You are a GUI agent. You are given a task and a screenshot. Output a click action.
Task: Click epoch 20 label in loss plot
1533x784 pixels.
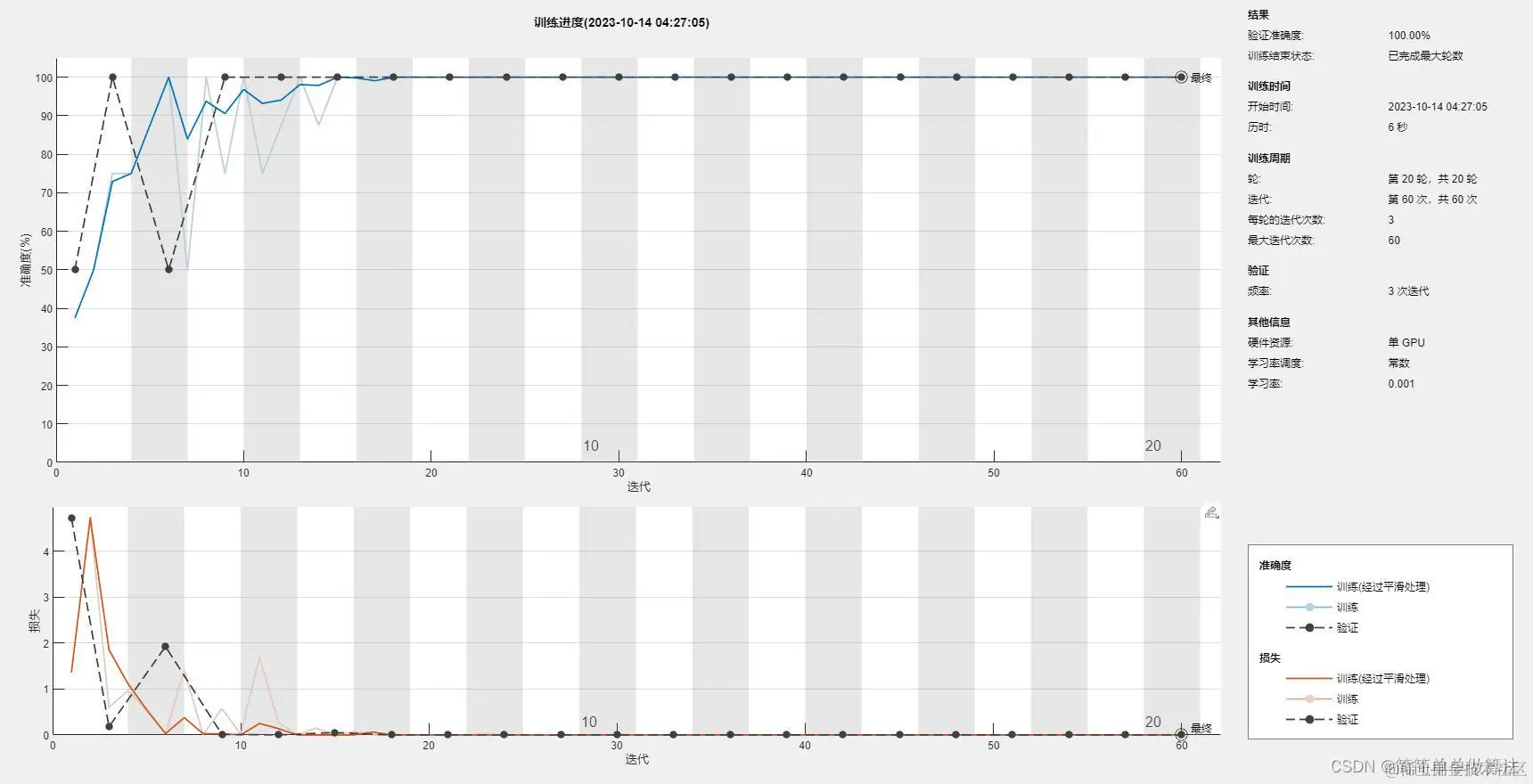click(1152, 722)
